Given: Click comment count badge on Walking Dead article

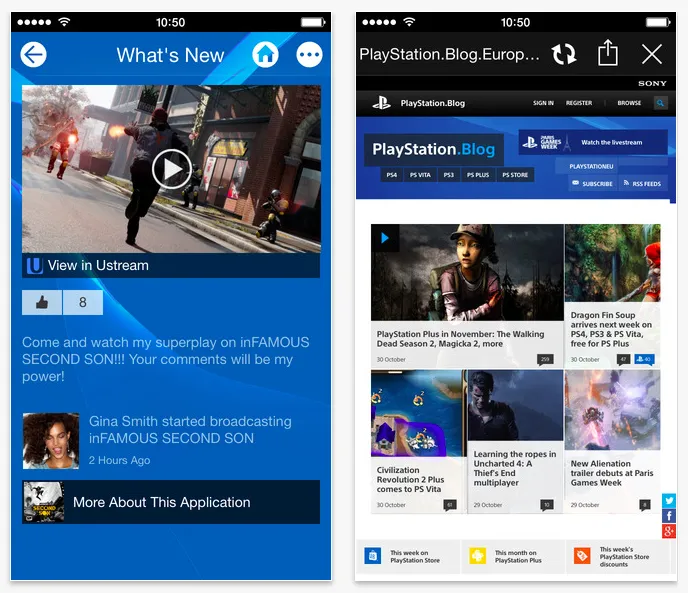Looking at the screenshot, I should click(545, 359).
